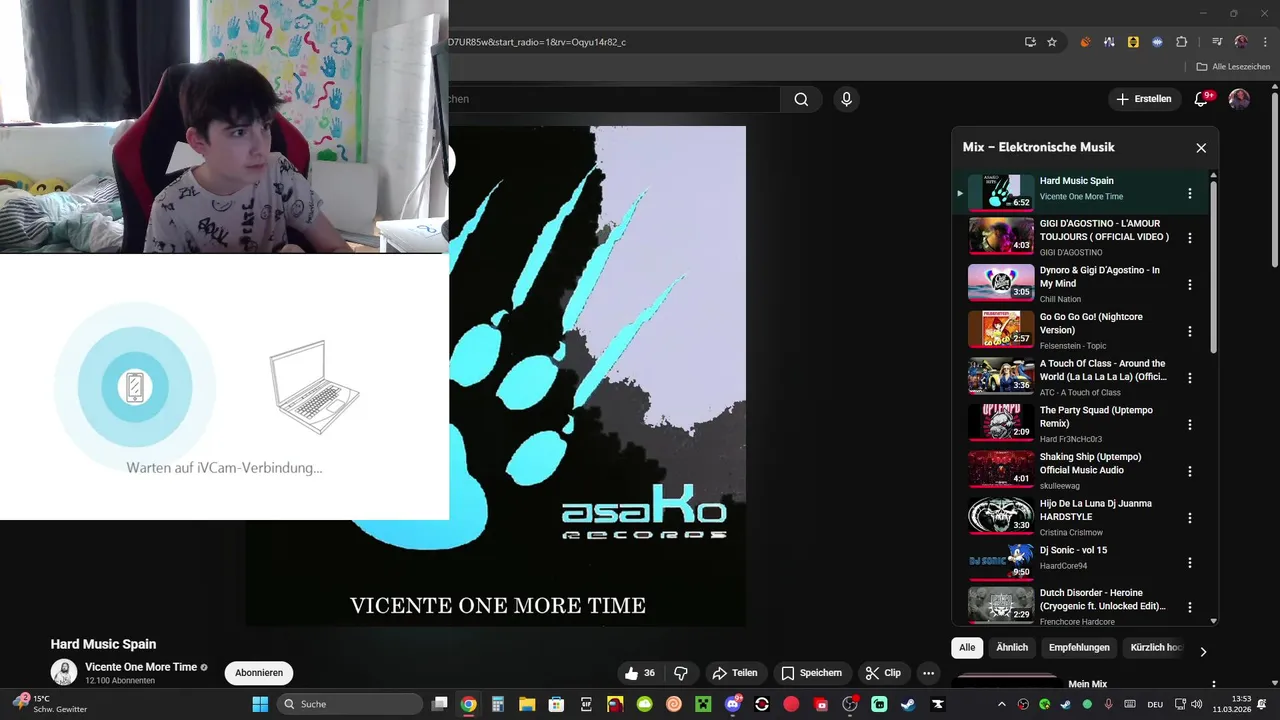The width and height of the screenshot is (1280, 720).
Task: Open the Chrome extensions puzzle icon
Action: pos(1181,42)
